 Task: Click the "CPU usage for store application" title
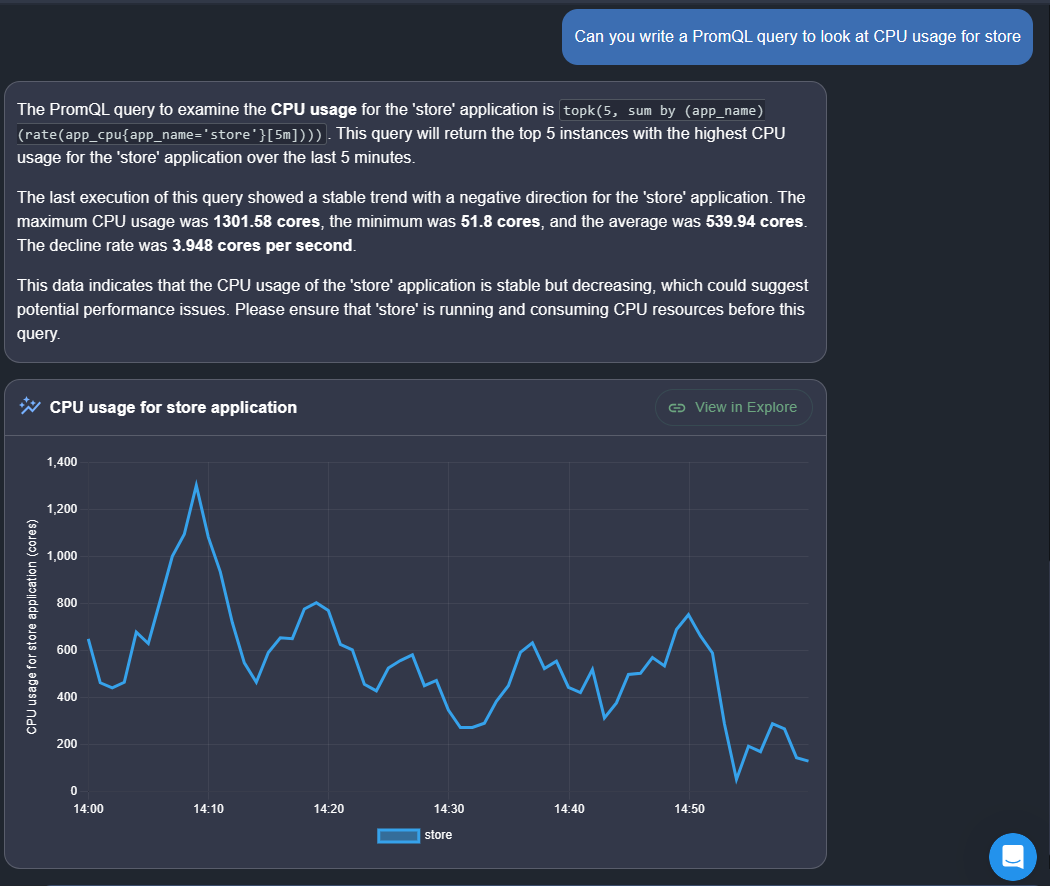(x=173, y=407)
